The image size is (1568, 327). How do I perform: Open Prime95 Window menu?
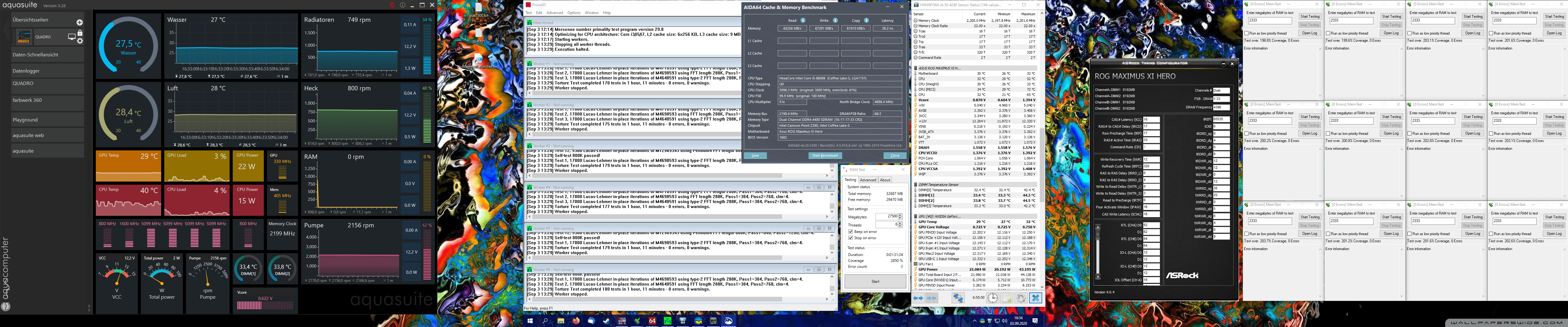click(x=592, y=13)
